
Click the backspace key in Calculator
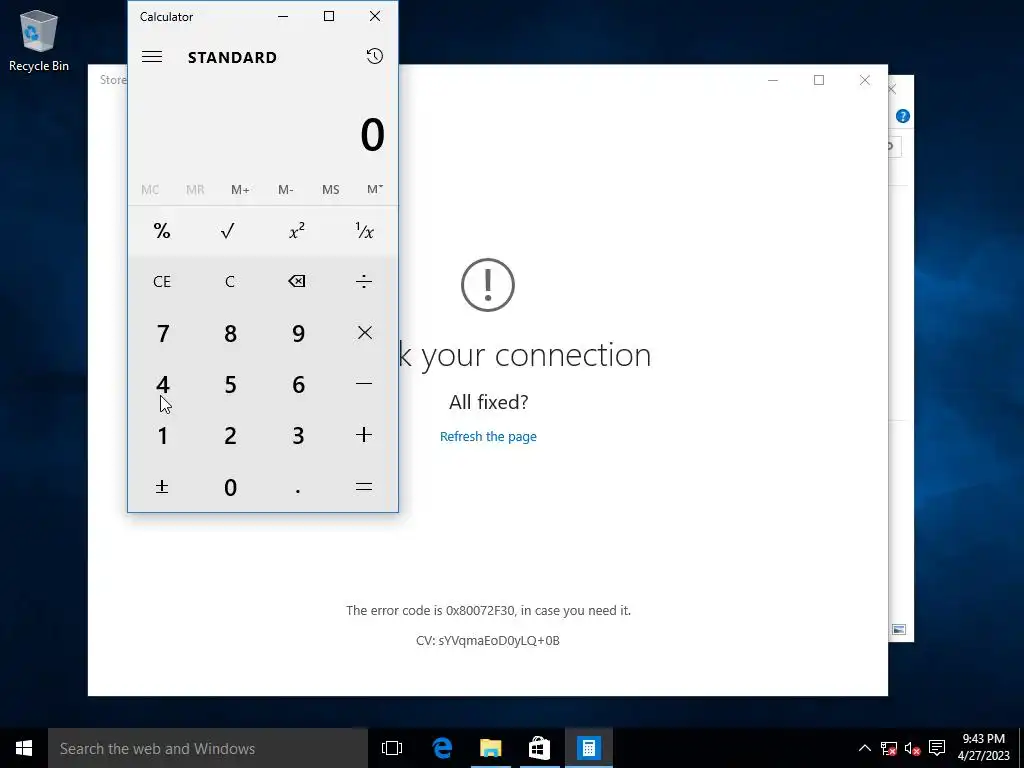coord(296,281)
